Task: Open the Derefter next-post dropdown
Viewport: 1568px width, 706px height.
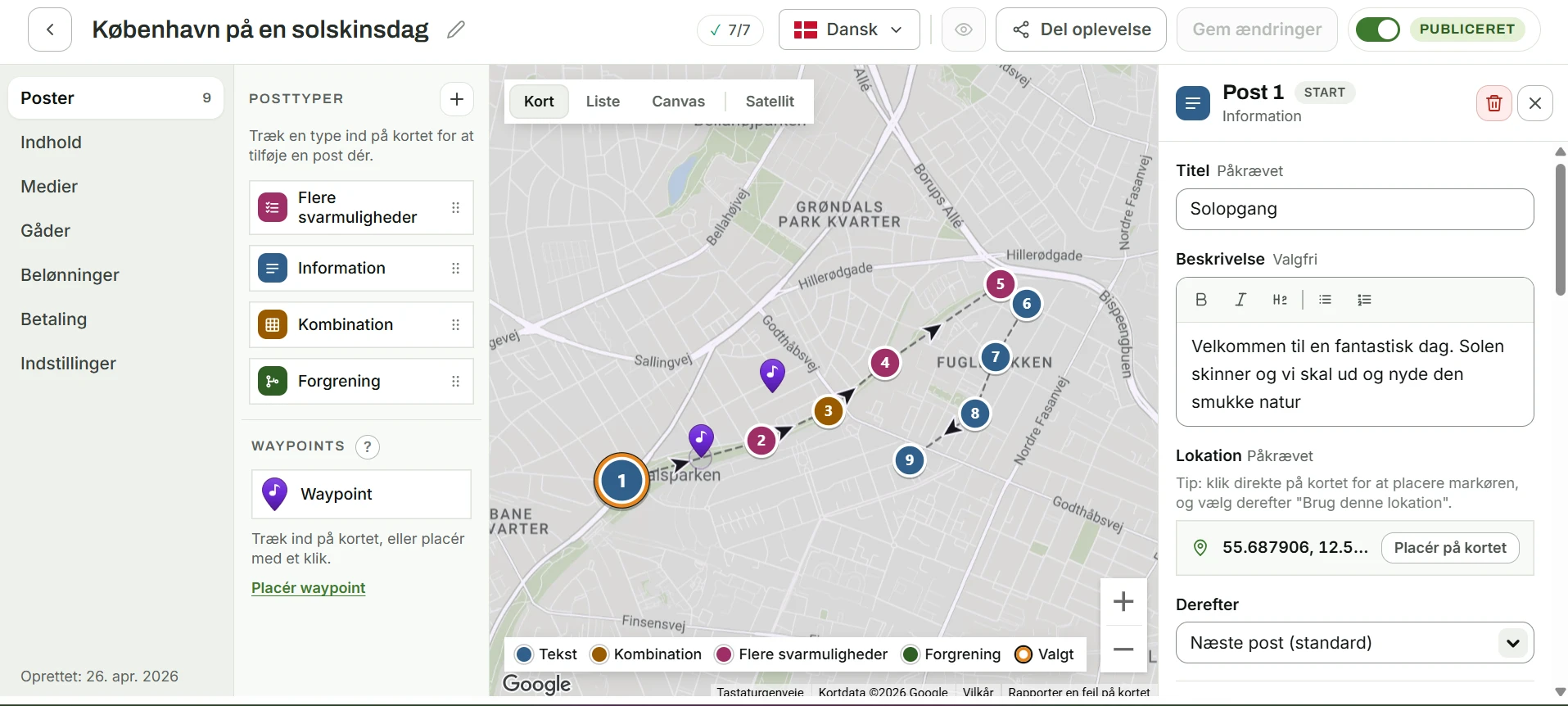Action: (1355, 643)
